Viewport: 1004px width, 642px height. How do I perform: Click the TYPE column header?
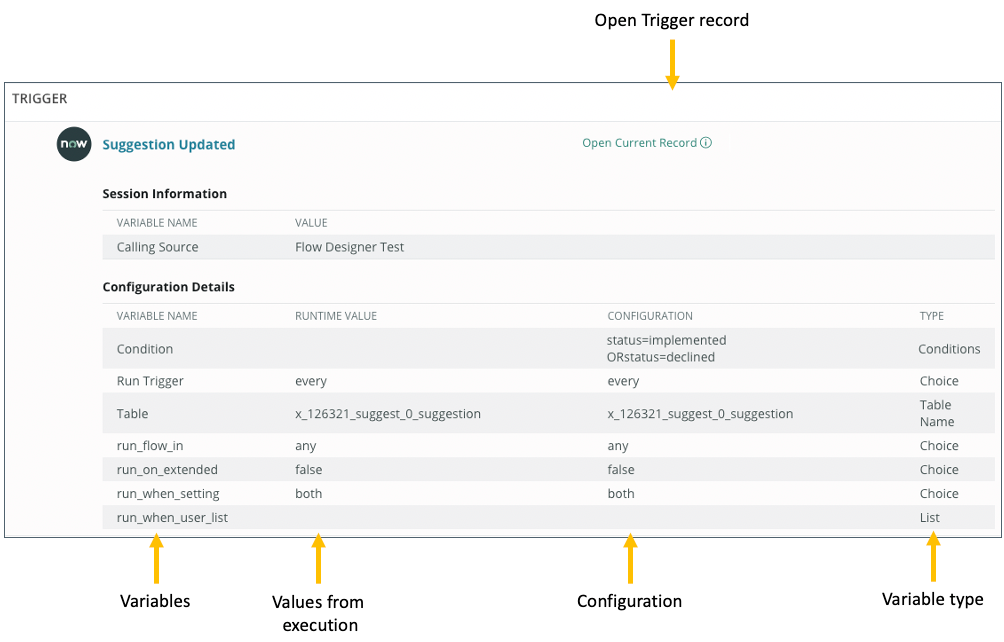point(931,315)
